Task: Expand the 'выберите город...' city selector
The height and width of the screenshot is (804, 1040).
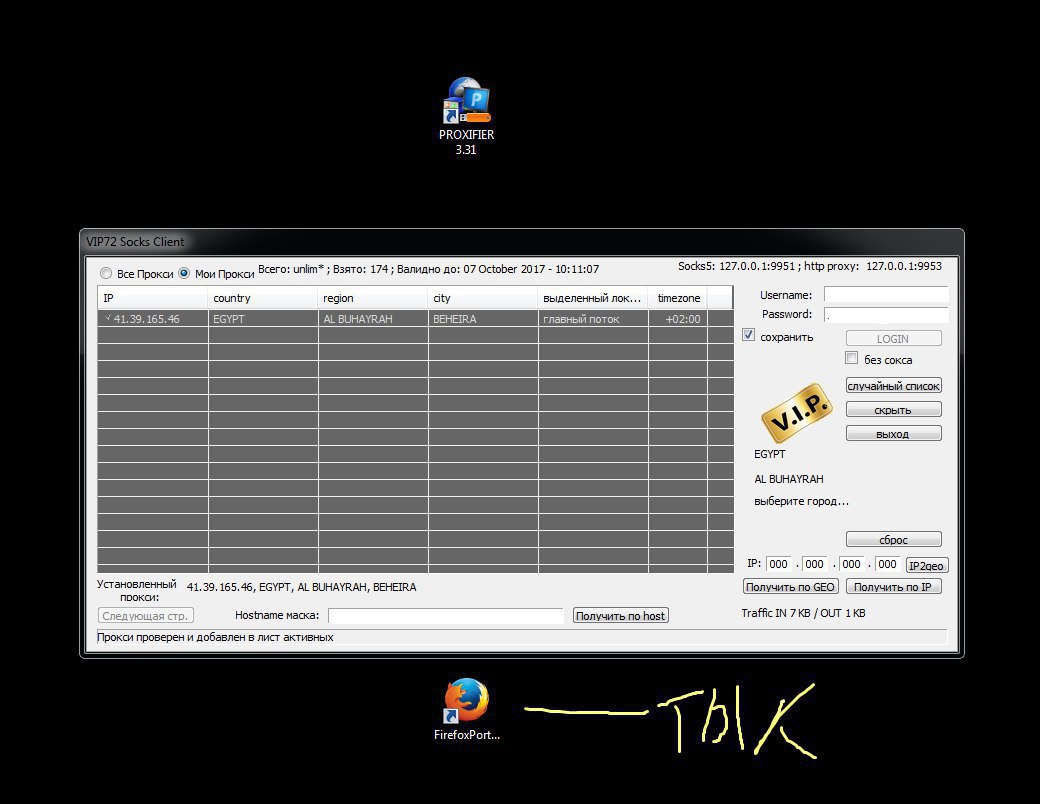Action: click(801, 501)
